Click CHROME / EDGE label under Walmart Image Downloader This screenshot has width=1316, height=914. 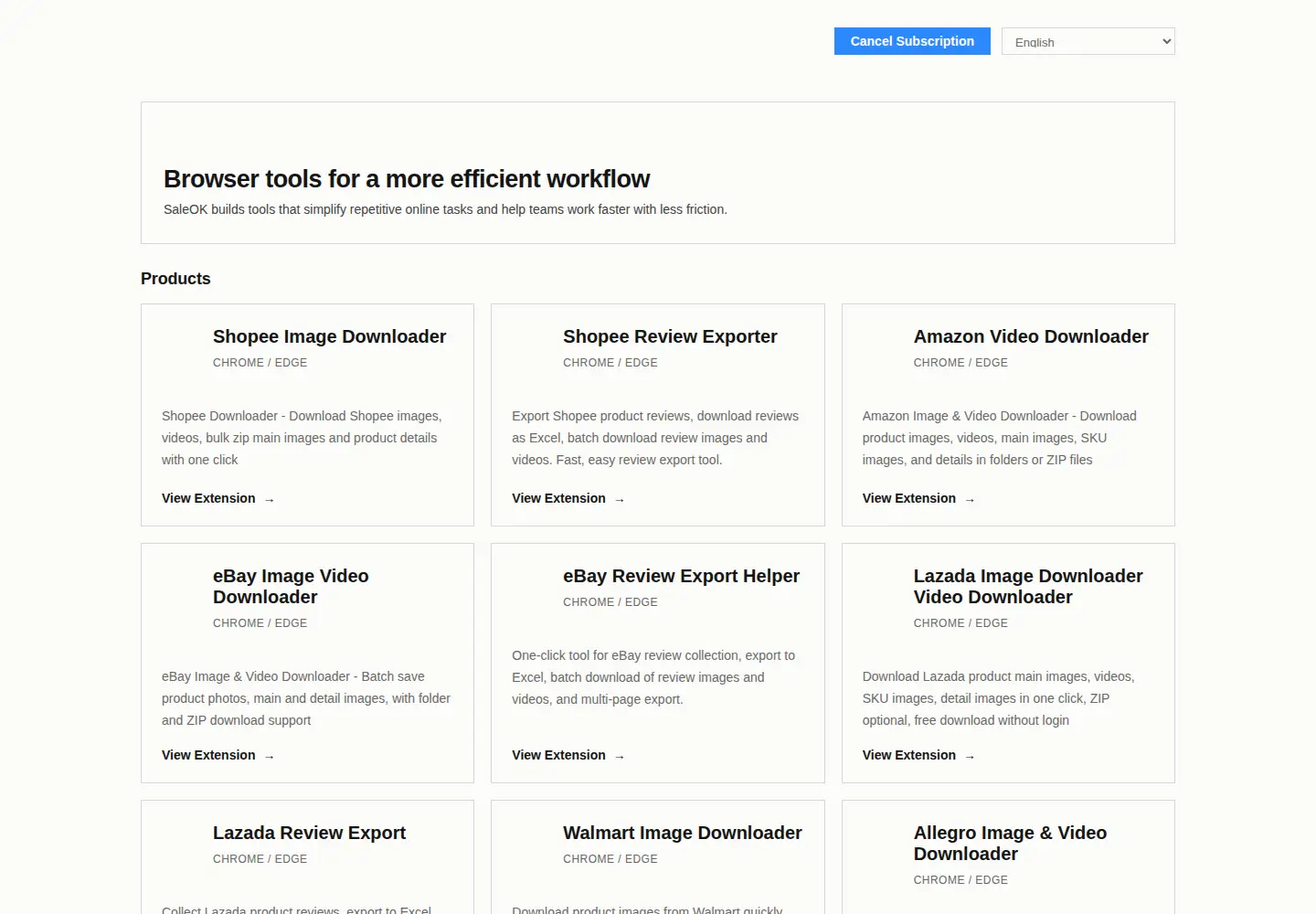tap(610, 859)
